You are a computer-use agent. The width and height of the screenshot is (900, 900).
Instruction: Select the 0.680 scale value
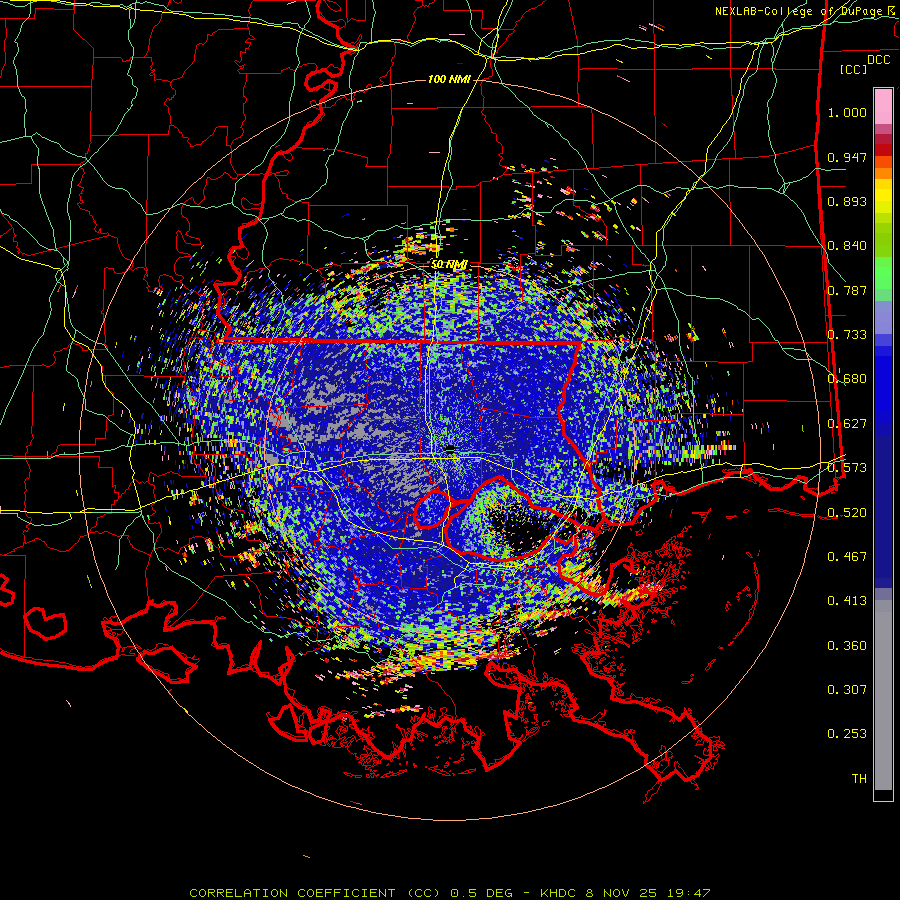847,379
